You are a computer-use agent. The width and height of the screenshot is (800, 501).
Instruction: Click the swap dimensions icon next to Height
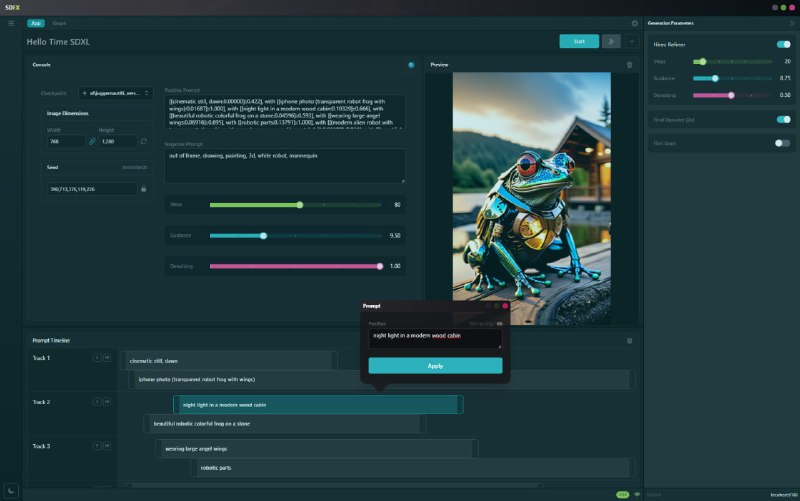pos(143,142)
